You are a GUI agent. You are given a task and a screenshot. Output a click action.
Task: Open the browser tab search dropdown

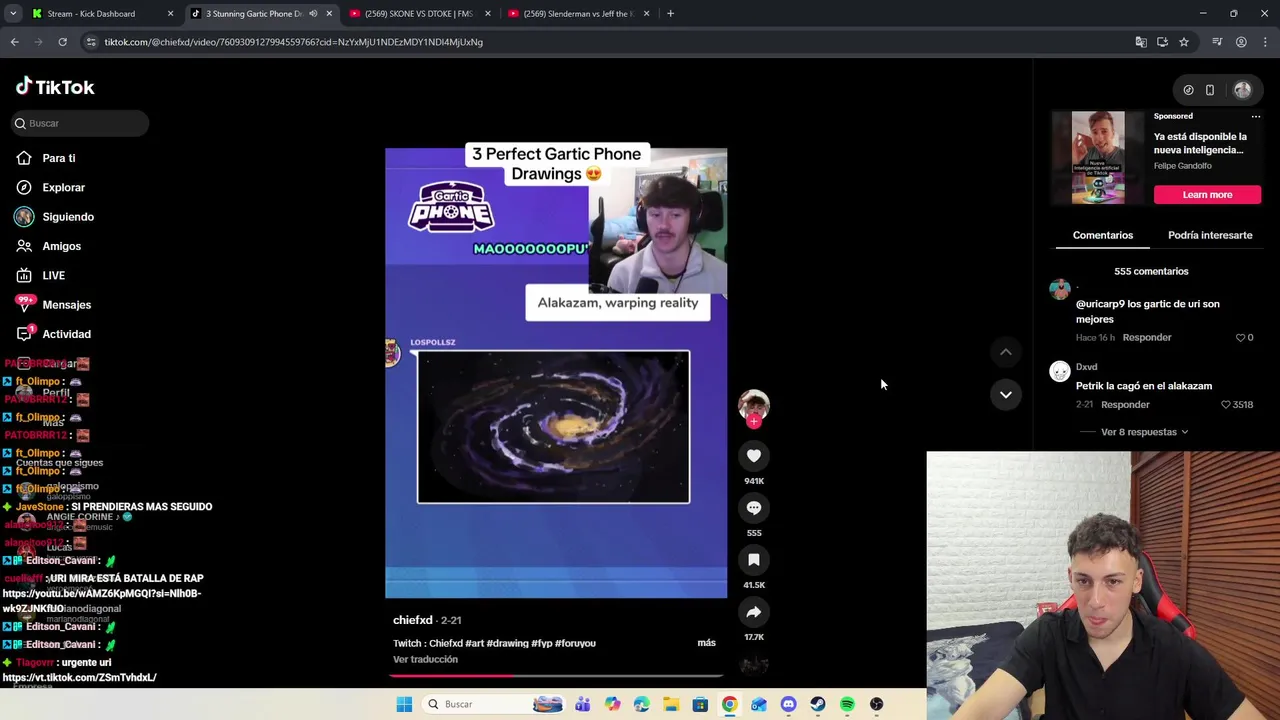13,14
